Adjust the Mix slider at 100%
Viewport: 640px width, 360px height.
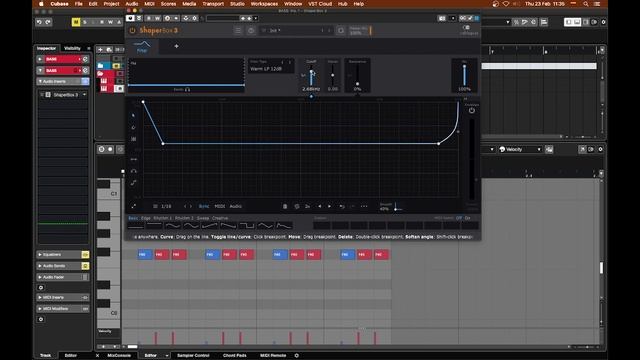click(x=464, y=76)
